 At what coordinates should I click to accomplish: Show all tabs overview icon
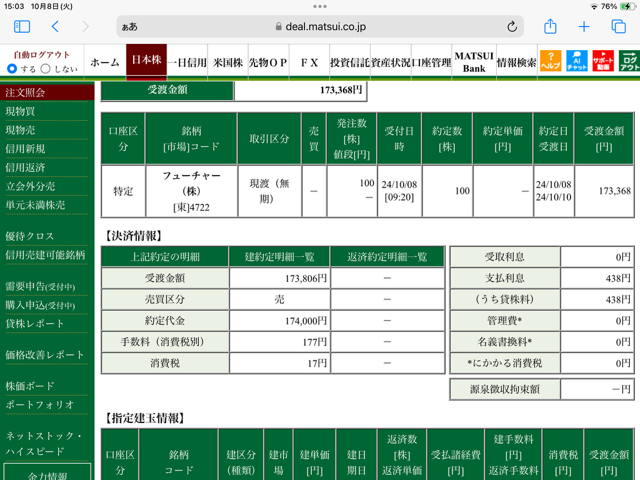tap(618, 27)
